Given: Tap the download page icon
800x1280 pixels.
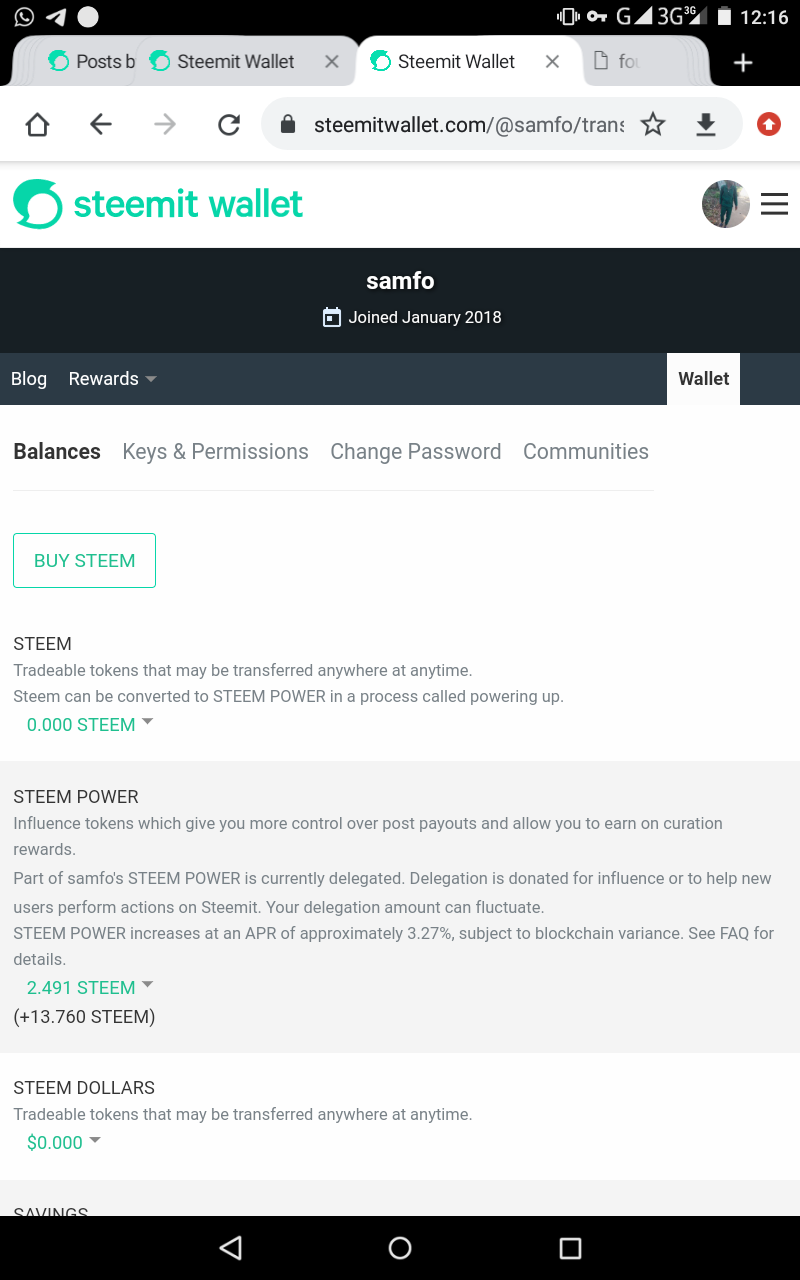Looking at the screenshot, I should click(706, 124).
